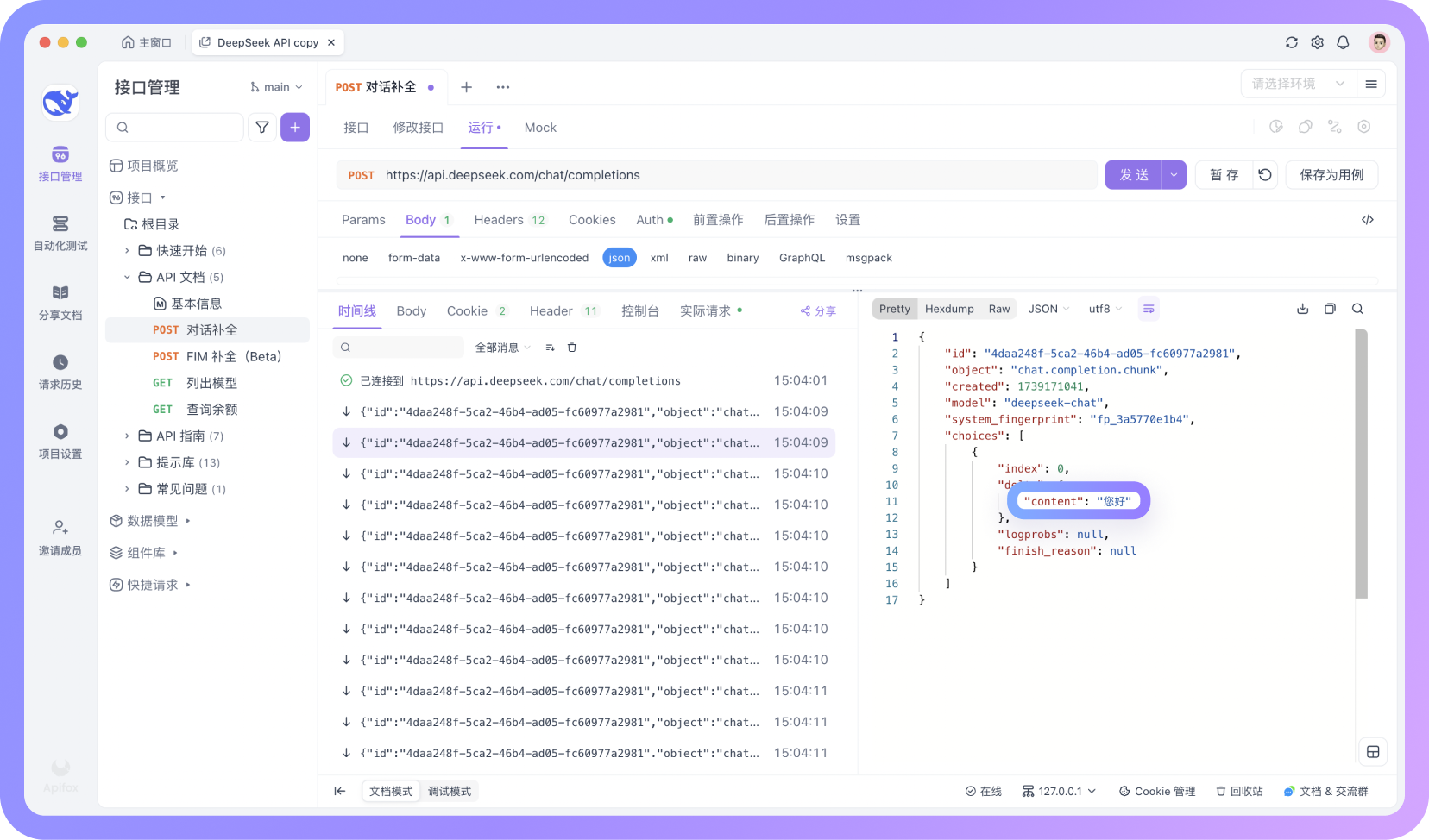The height and width of the screenshot is (840, 1429).
Task: Expand the 常见问题 folder
Action: pyautogui.click(x=127, y=489)
